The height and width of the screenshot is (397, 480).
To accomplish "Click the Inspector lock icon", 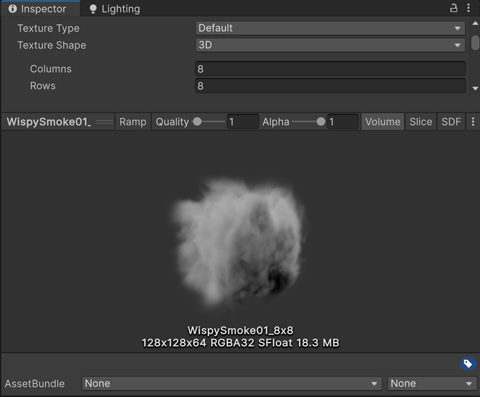I will point(454,8).
